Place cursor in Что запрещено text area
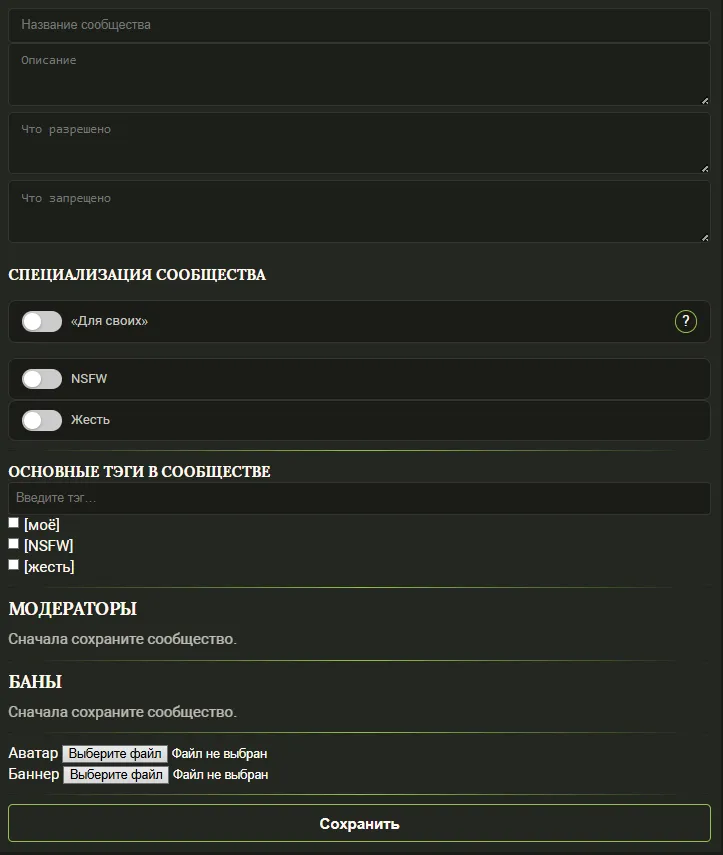 359,212
